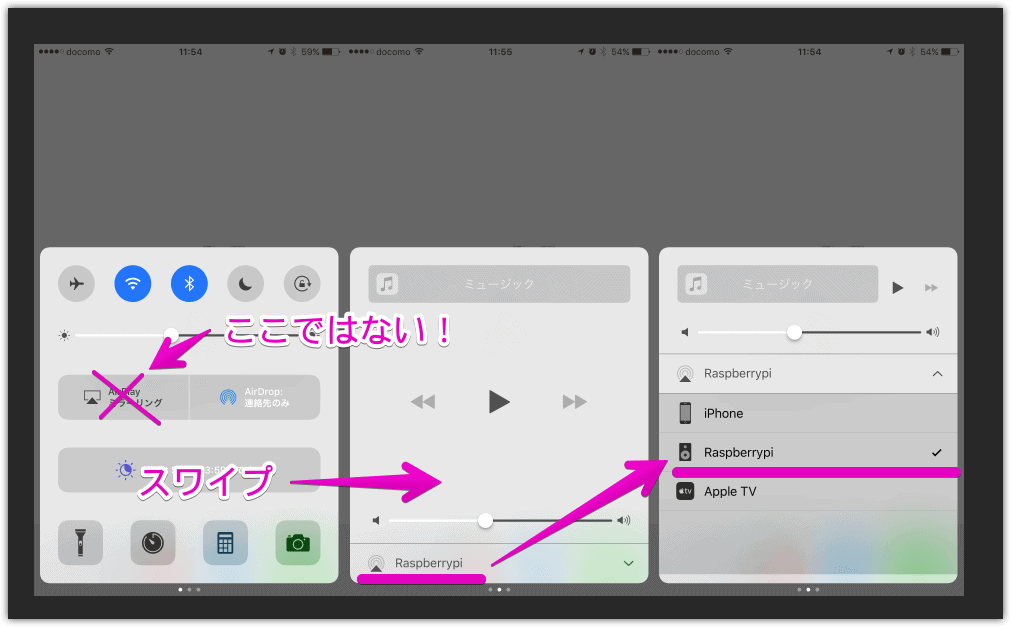The height and width of the screenshot is (627, 1011).
Task: Tap the small play button beside ミュージック
Action: point(898,288)
